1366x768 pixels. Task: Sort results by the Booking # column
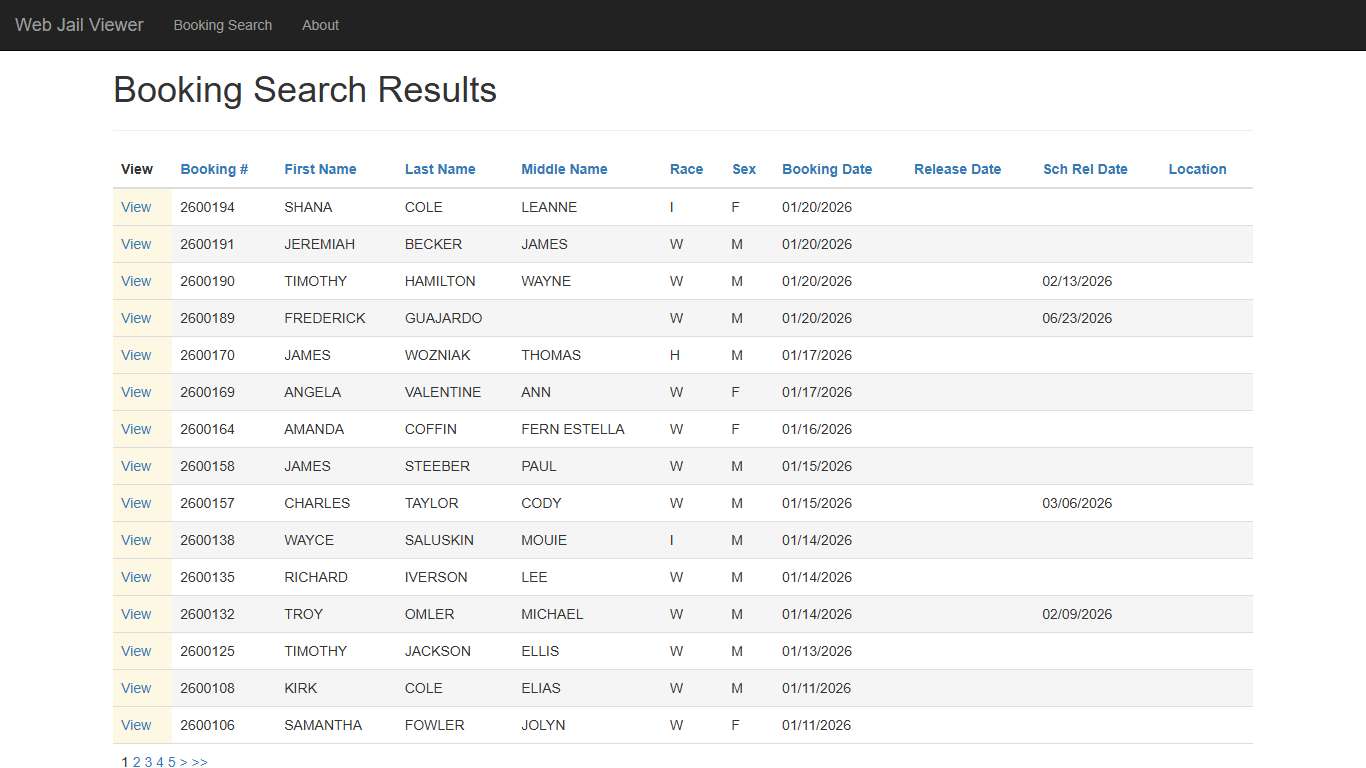pos(213,169)
